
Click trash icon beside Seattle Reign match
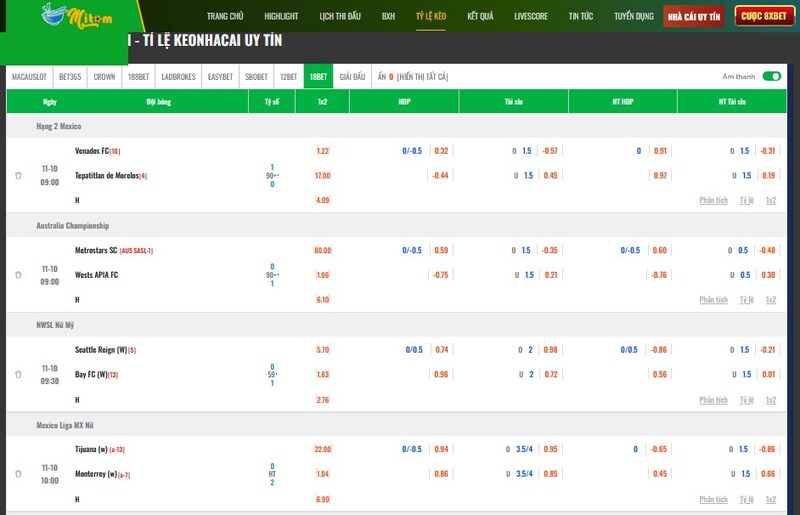[x=18, y=374]
